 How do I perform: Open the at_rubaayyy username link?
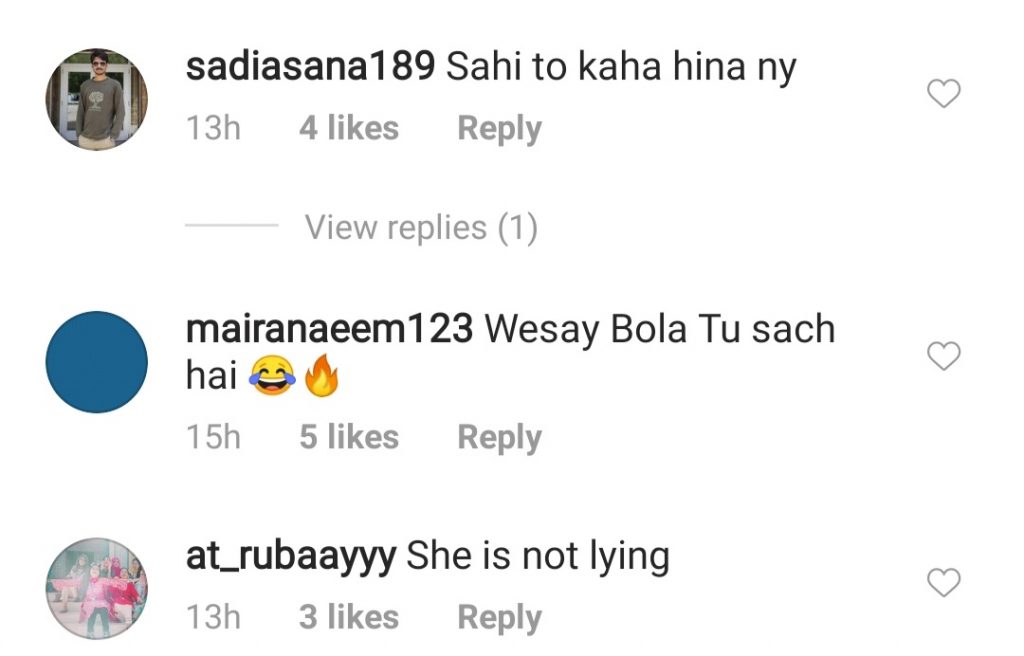tap(291, 557)
